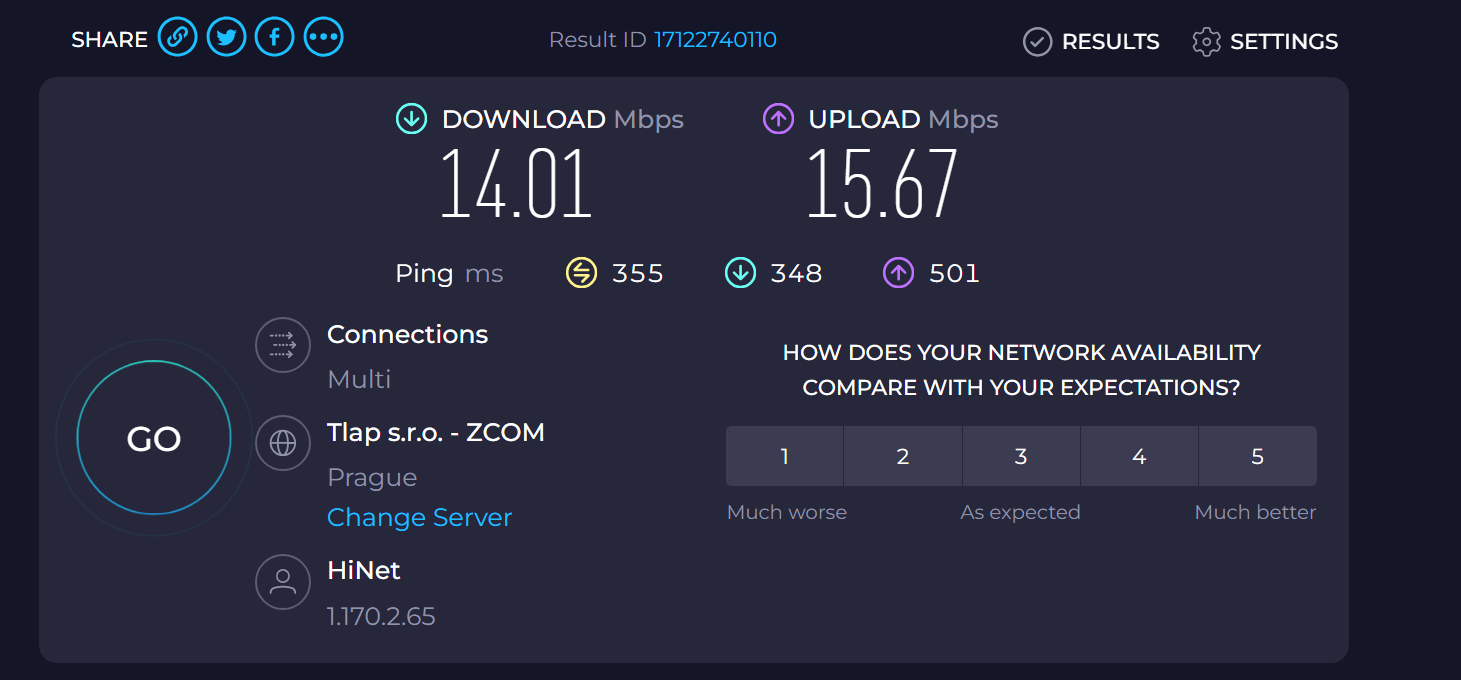
Task: Share result on Twitter
Action: coord(226,38)
